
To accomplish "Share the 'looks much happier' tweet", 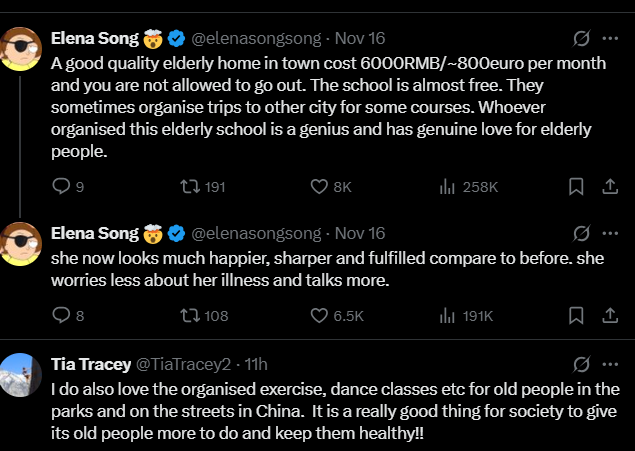I will pos(609,316).
